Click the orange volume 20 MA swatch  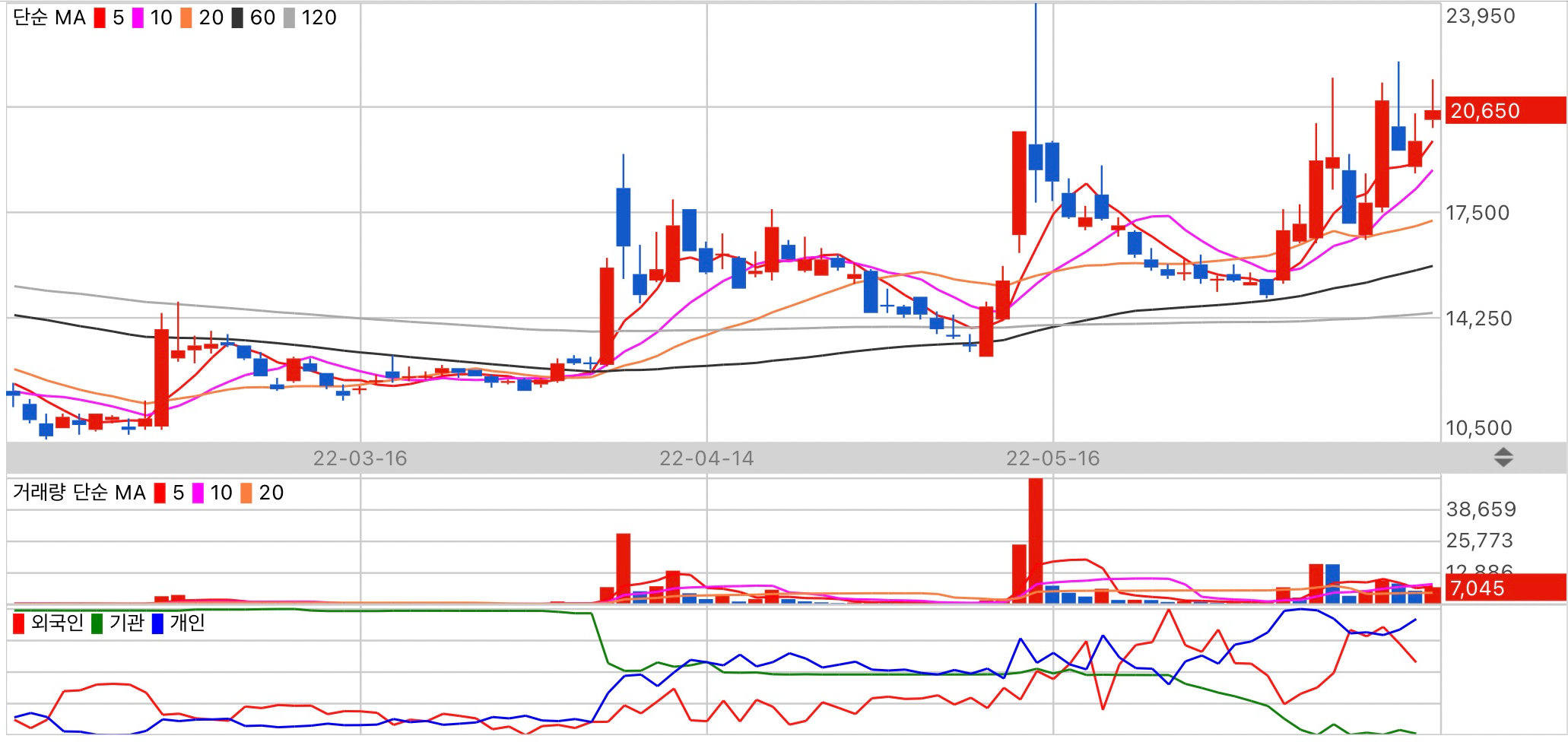pos(246,493)
